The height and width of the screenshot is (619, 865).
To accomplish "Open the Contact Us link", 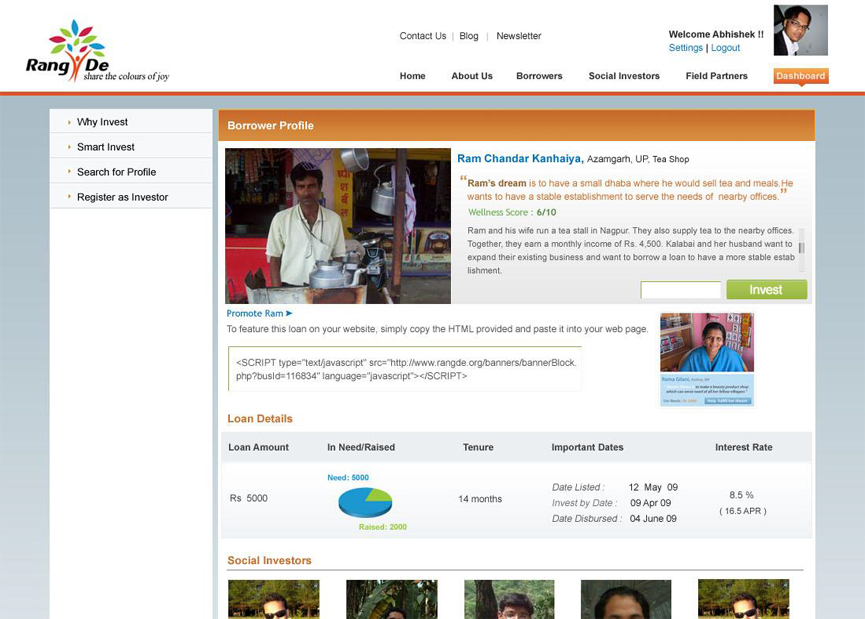I will 423,36.
